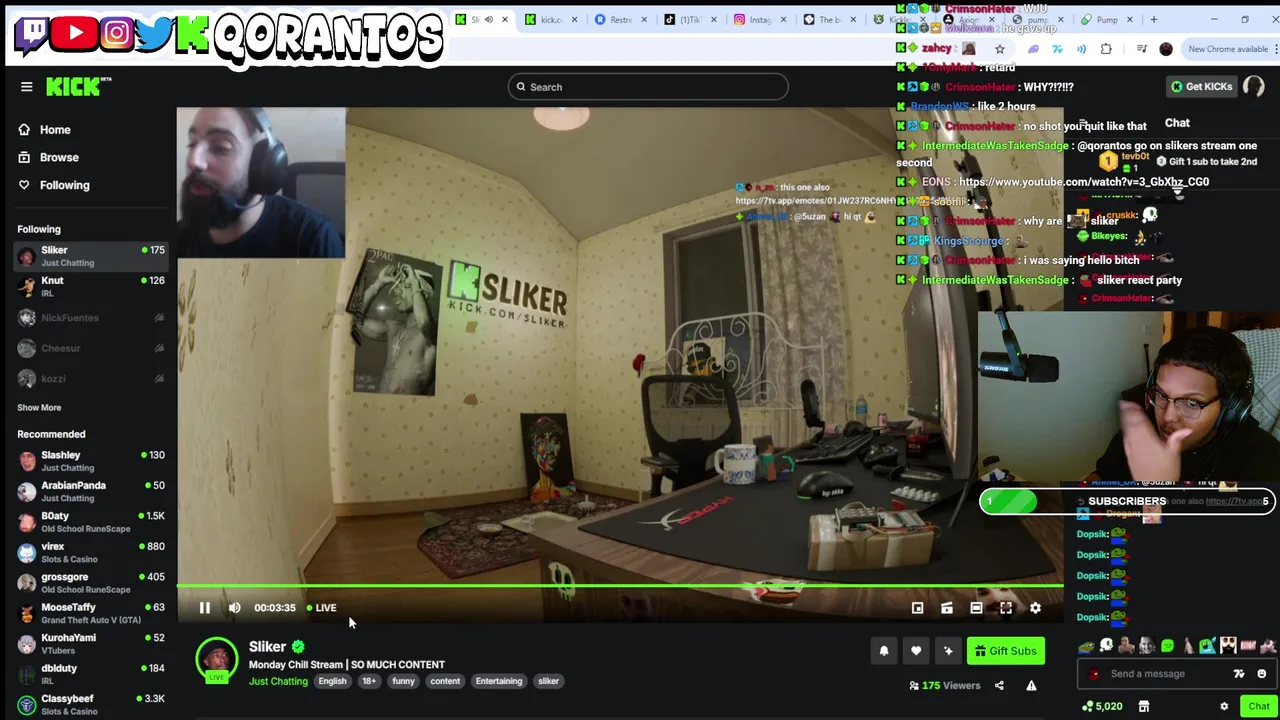
Task: Click the Gift Subs button
Action: (x=1006, y=651)
